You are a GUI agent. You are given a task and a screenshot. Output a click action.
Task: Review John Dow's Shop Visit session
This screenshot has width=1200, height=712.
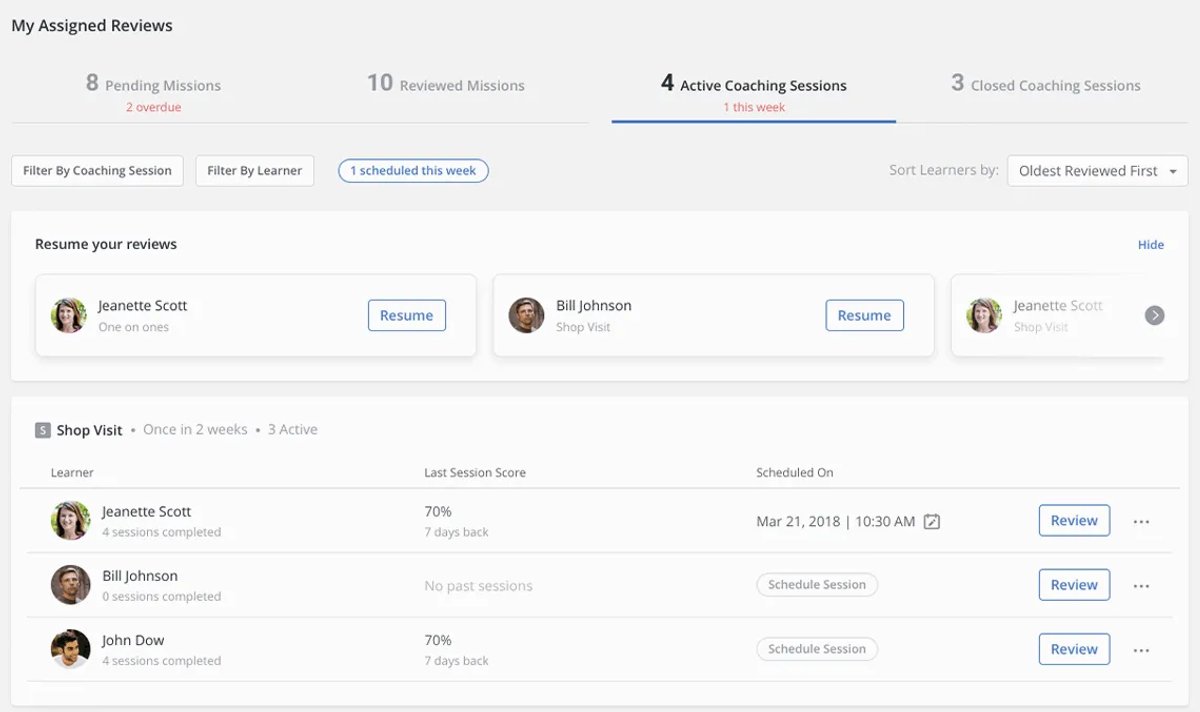point(1074,649)
